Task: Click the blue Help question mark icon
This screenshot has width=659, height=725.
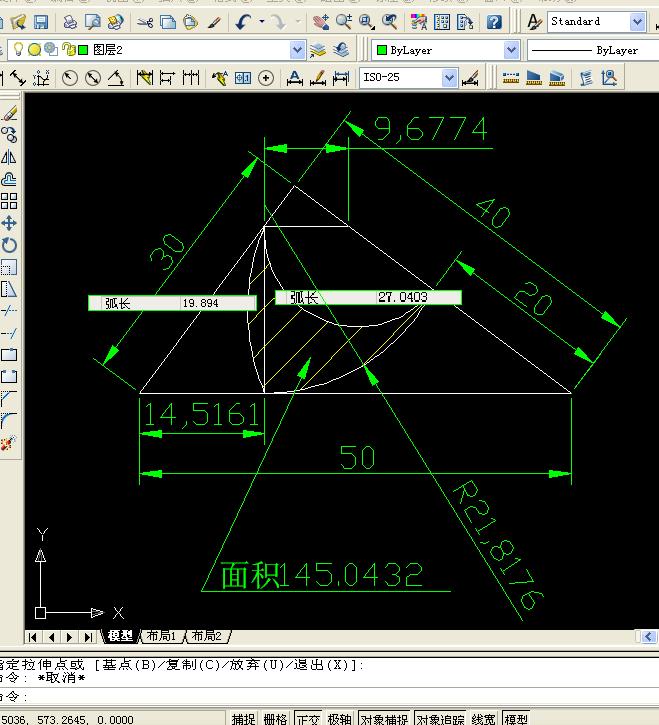Action: coord(494,22)
